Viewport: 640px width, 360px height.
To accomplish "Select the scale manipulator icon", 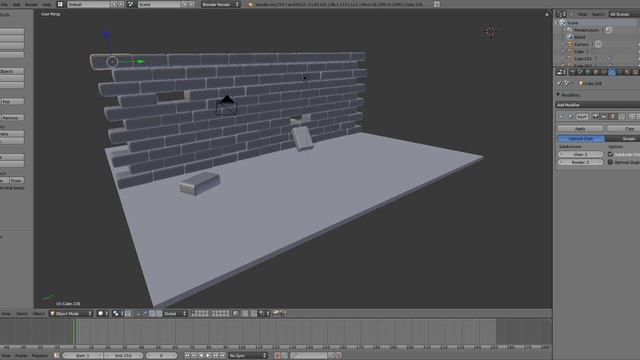I will 159,313.
